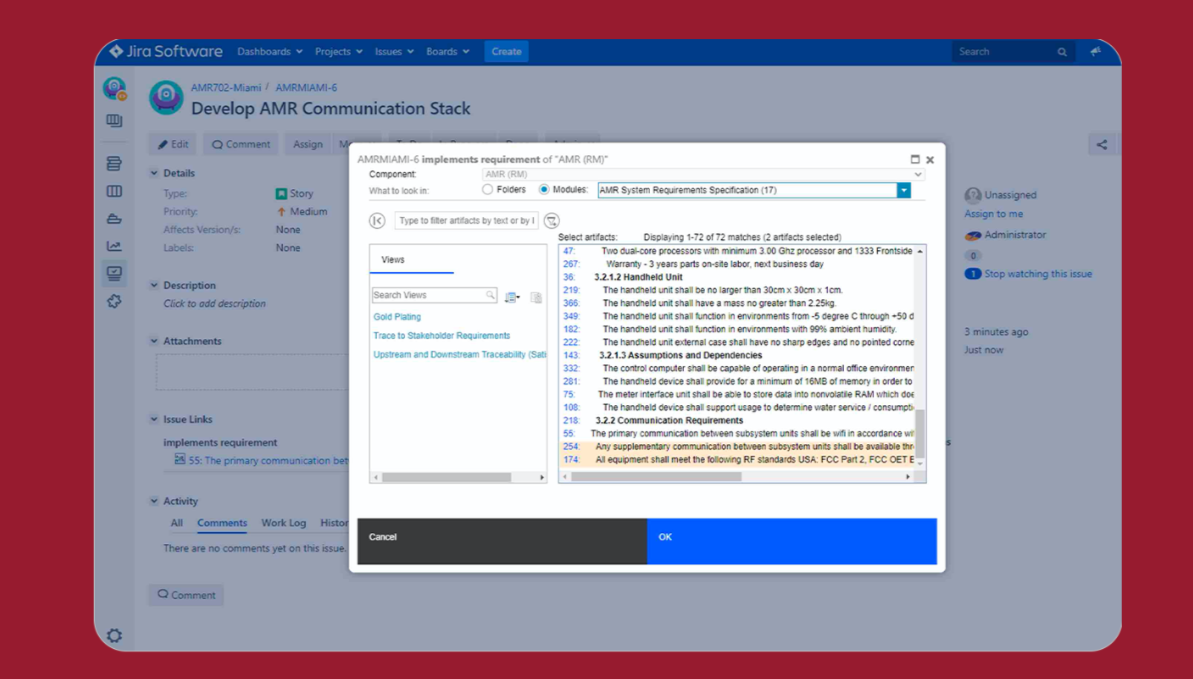Open the Dashboards menu
This screenshot has width=1193, height=679.
[x=270, y=52]
